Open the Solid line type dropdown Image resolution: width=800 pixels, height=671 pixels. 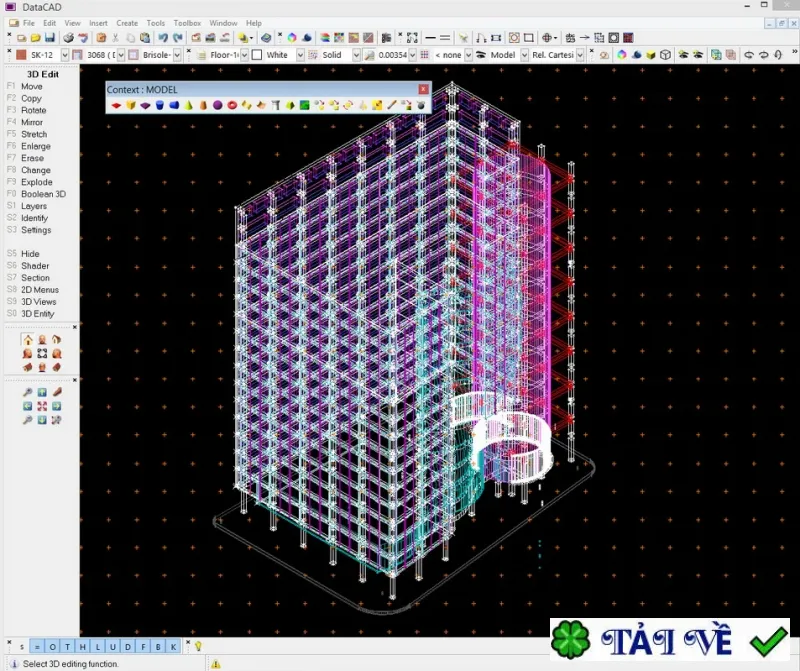pyautogui.click(x=357, y=55)
